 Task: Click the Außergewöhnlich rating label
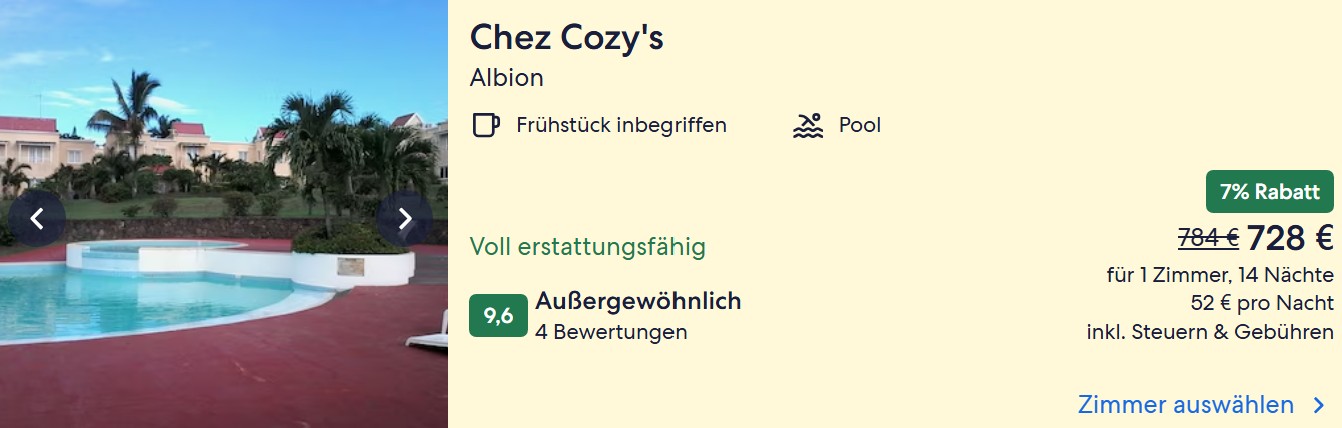638,301
